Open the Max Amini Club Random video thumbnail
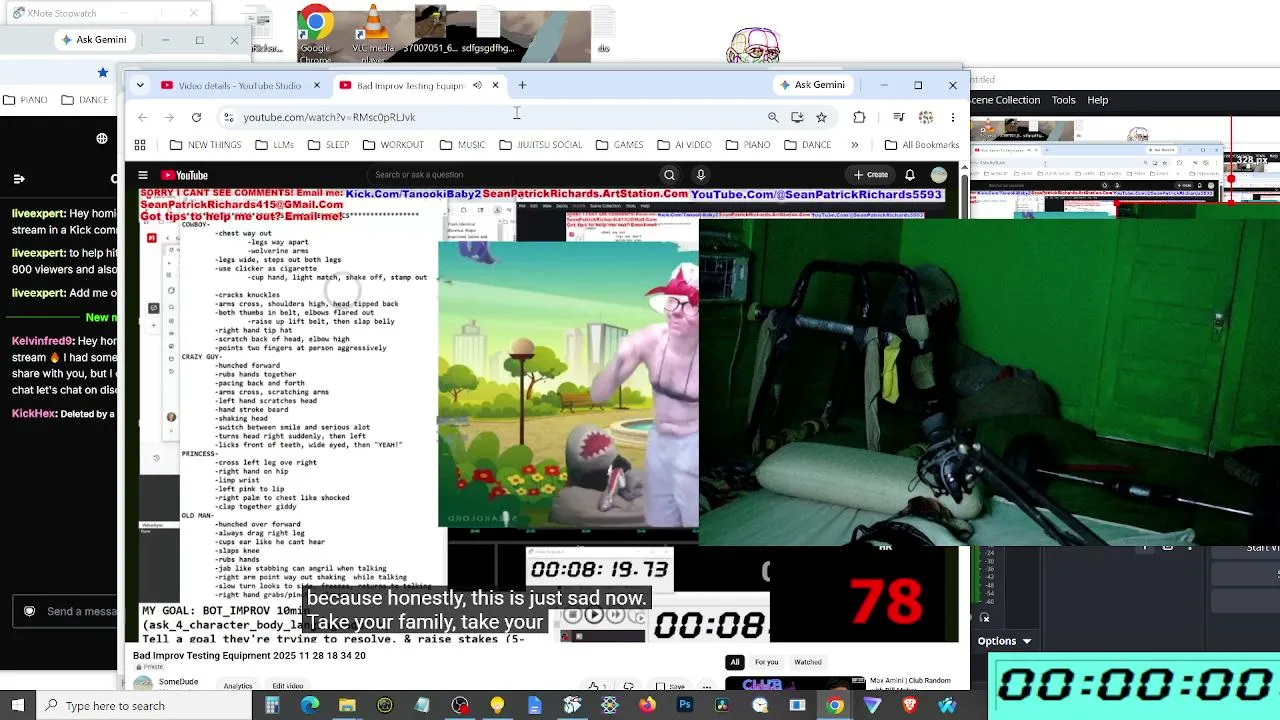 coord(794,684)
